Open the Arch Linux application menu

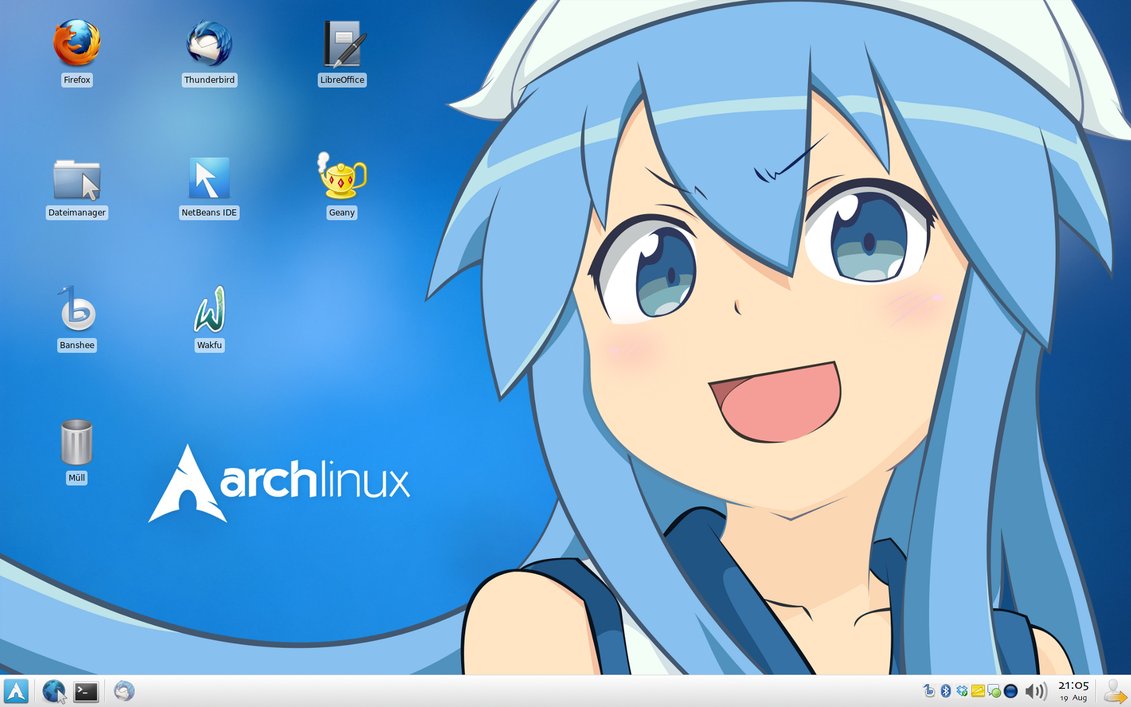pyautogui.click(x=16, y=691)
